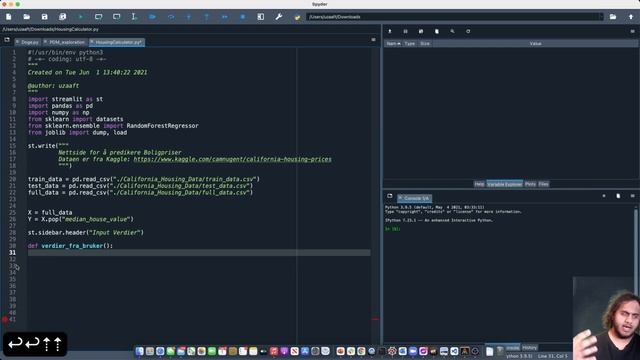This screenshot has height=360, width=640.
Task: Refresh the variables list
Action: (x=468, y=31)
